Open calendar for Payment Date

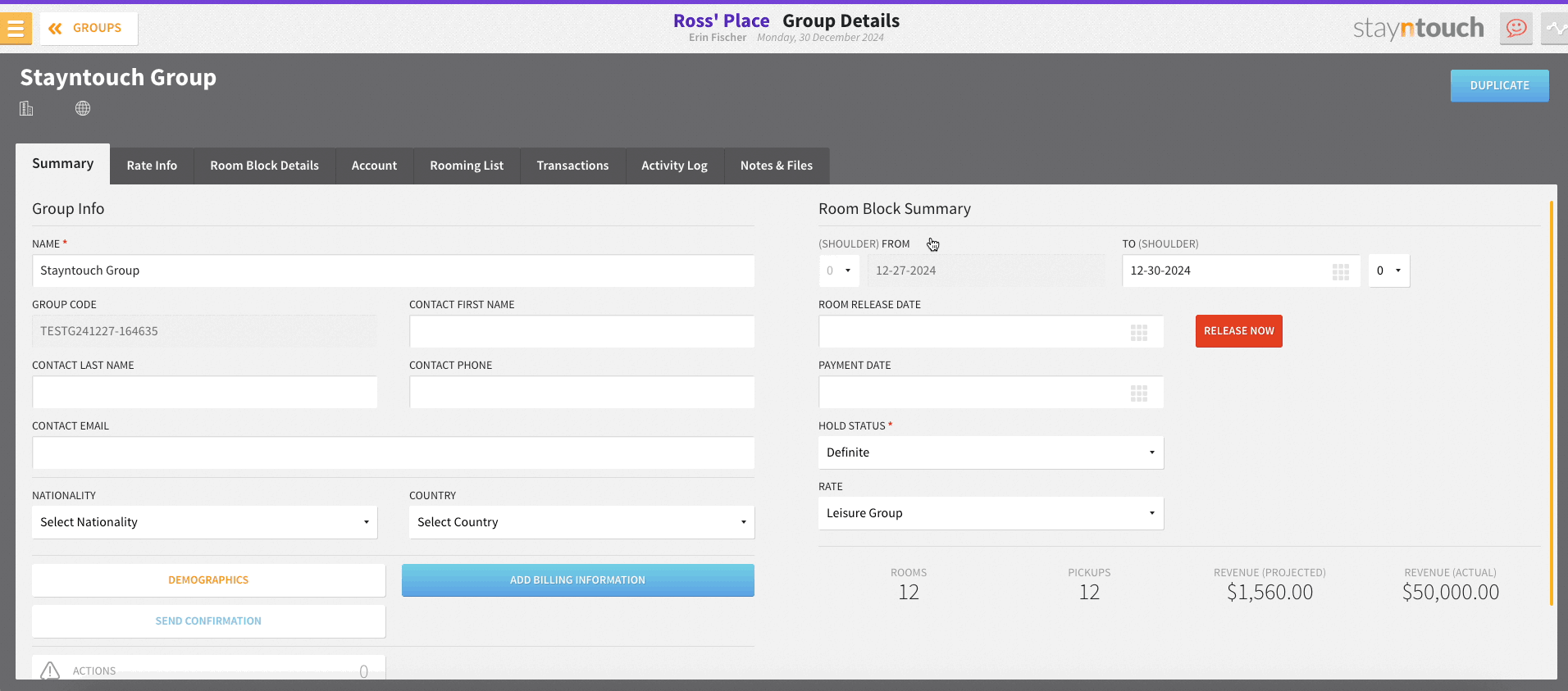coord(1139,393)
